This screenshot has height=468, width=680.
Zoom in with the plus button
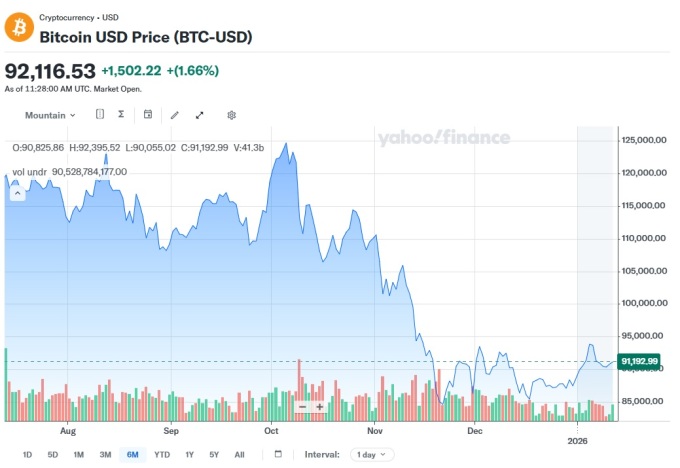pos(320,407)
